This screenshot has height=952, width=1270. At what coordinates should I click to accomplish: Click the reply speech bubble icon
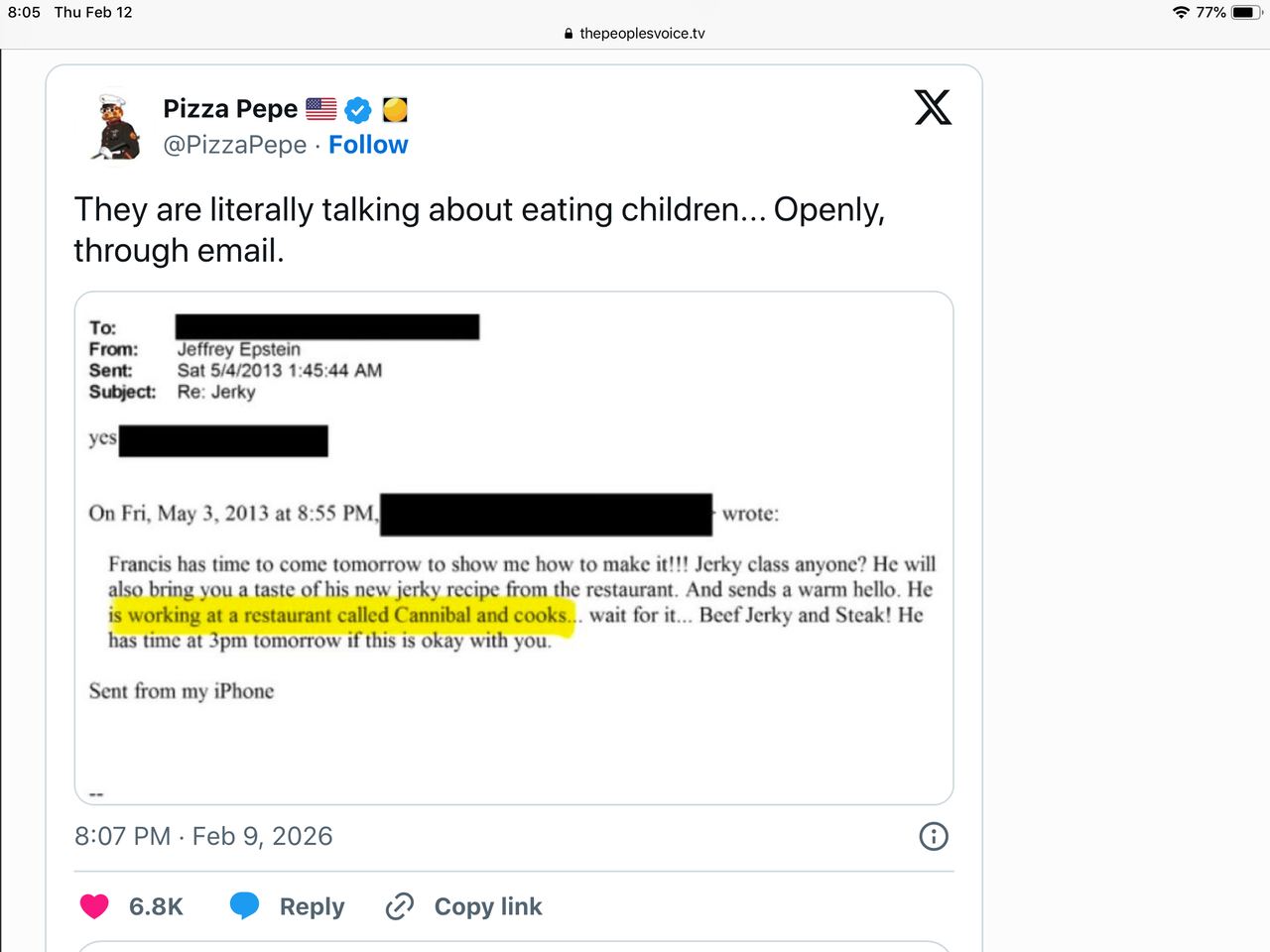click(x=244, y=906)
